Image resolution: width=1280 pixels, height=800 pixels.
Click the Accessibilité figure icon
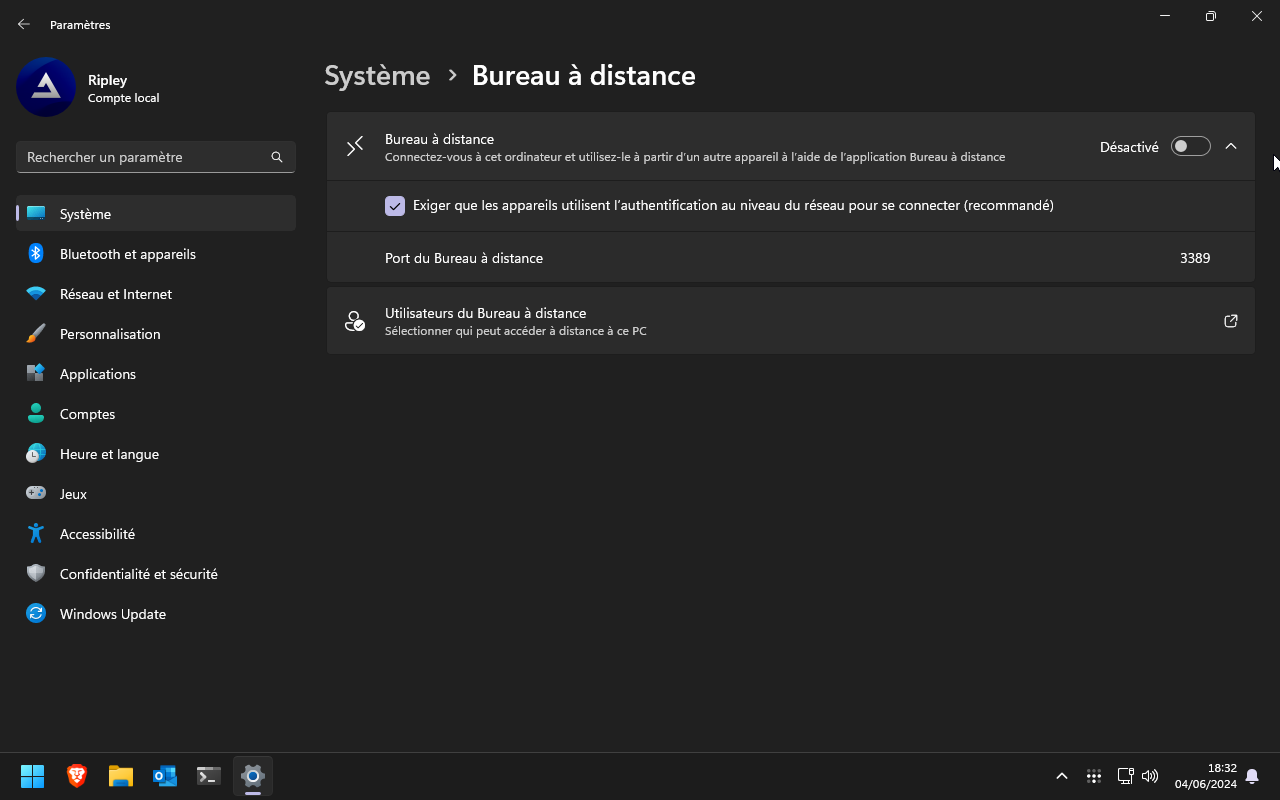(x=36, y=534)
